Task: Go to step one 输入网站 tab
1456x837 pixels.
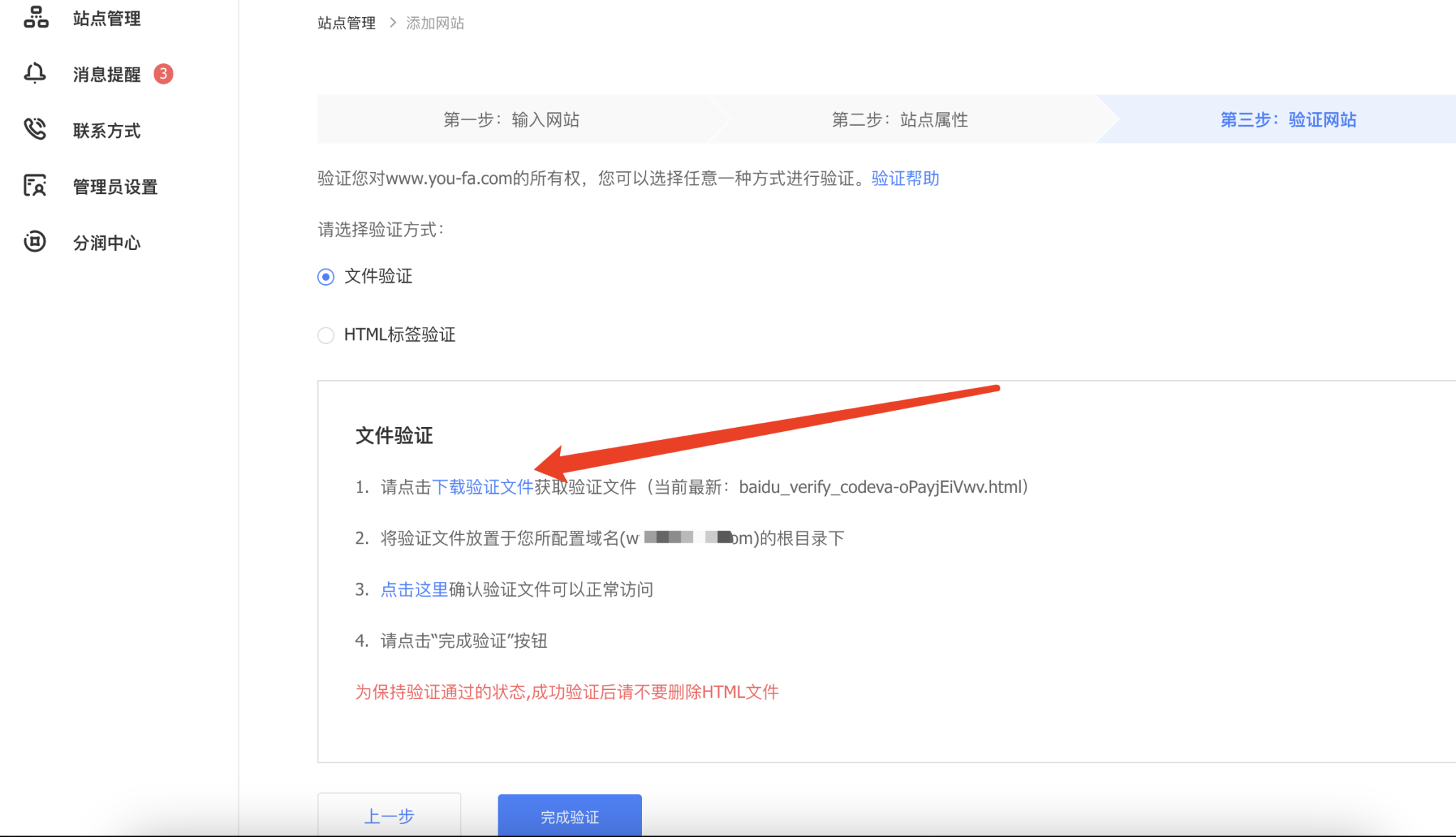Action: click(511, 119)
